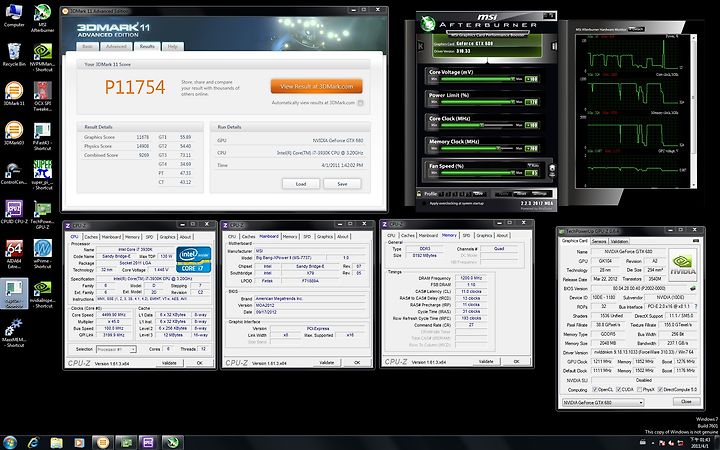Adjust the Fan Speed slider in Afterburner

pyautogui.click(x=476, y=173)
